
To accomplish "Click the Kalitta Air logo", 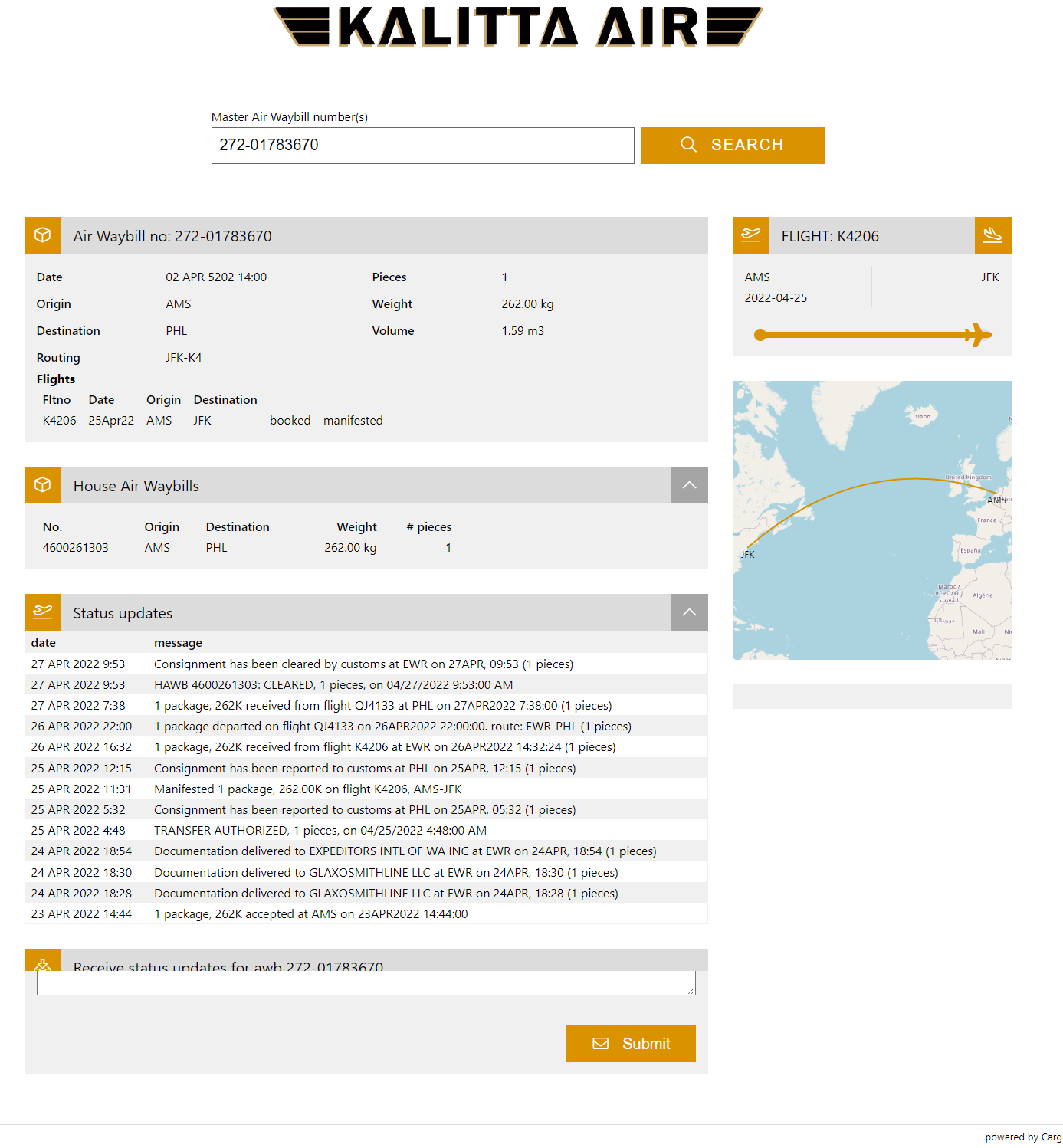I will pos(518,27).
